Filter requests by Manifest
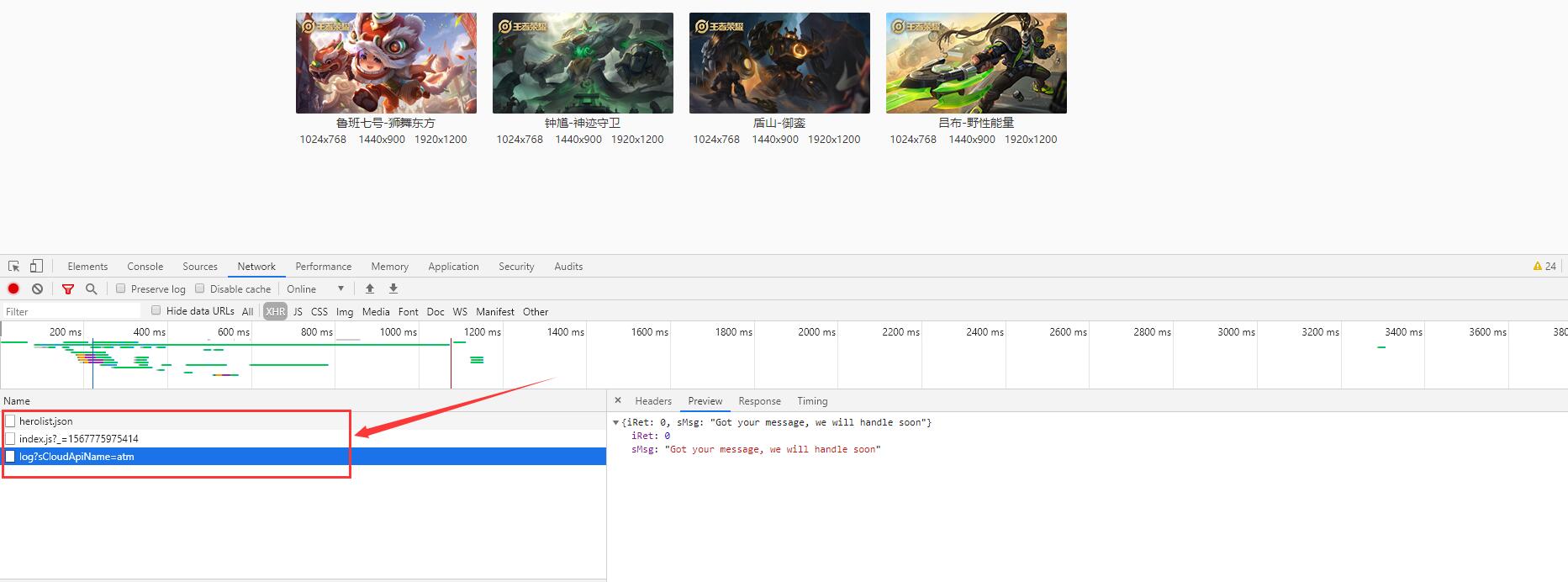Screen dimensions: 1568x582 point(495,311)
